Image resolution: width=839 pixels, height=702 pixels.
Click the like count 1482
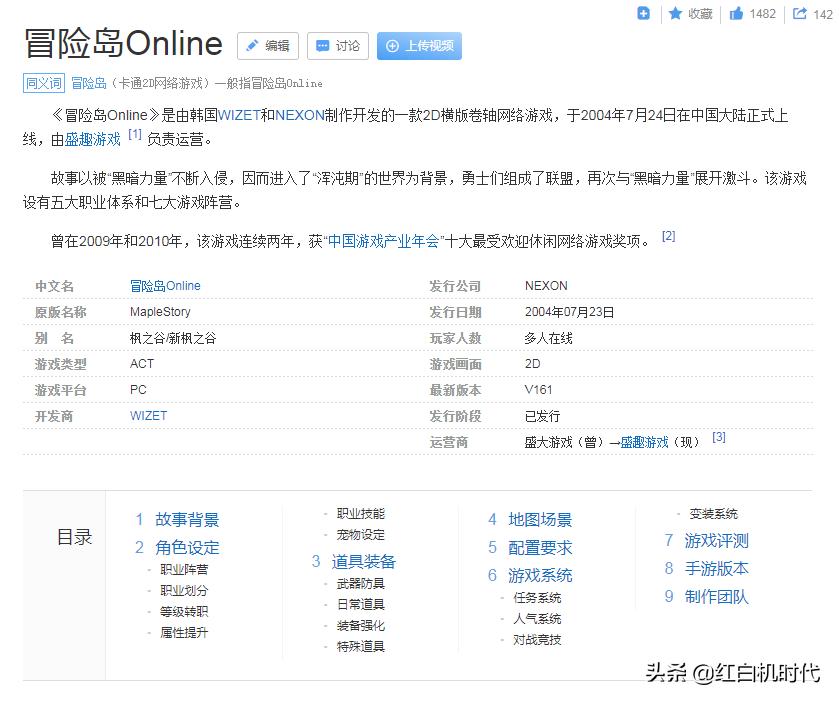pyautogui.click(x=762, y=14)
